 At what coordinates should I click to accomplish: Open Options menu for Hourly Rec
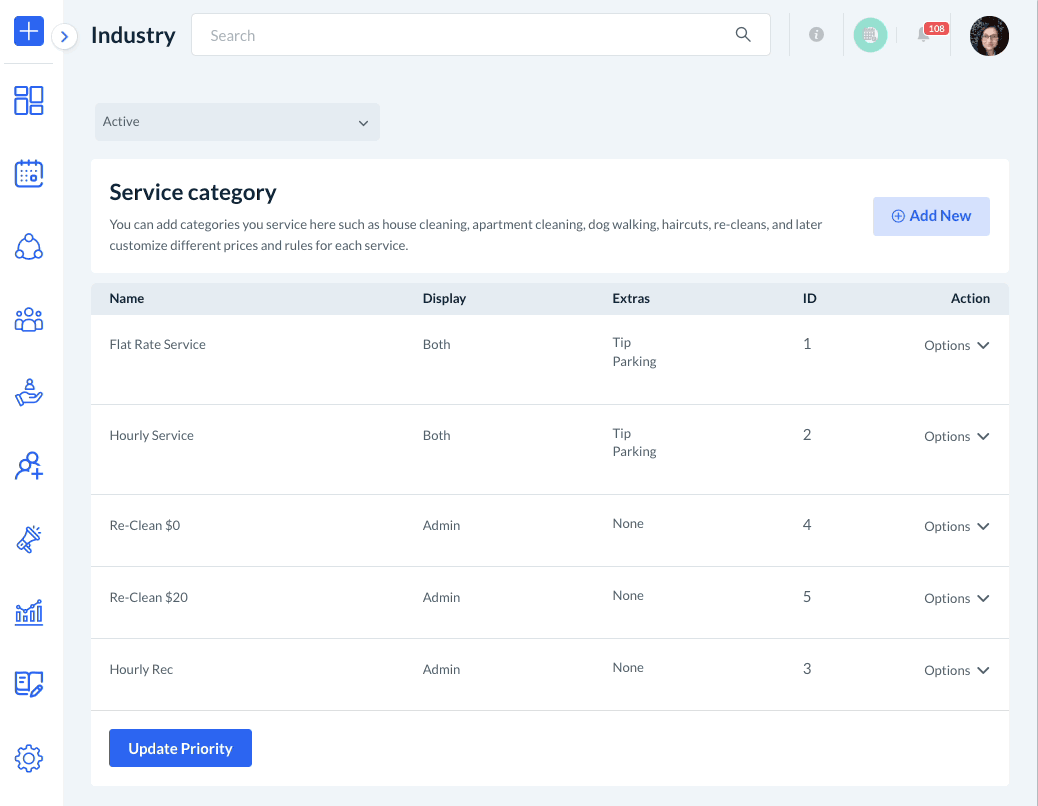(956, 670)
